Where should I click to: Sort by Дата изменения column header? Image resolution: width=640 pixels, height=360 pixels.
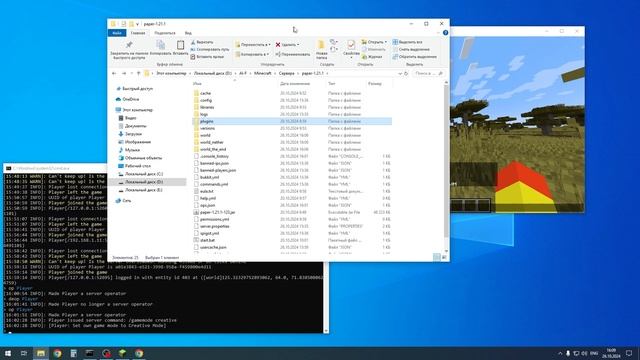[x=295, y=84]
